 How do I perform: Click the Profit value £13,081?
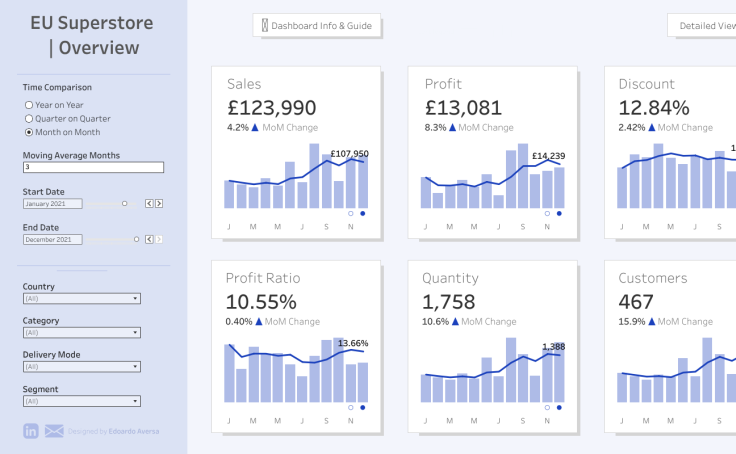click(463, 108)
